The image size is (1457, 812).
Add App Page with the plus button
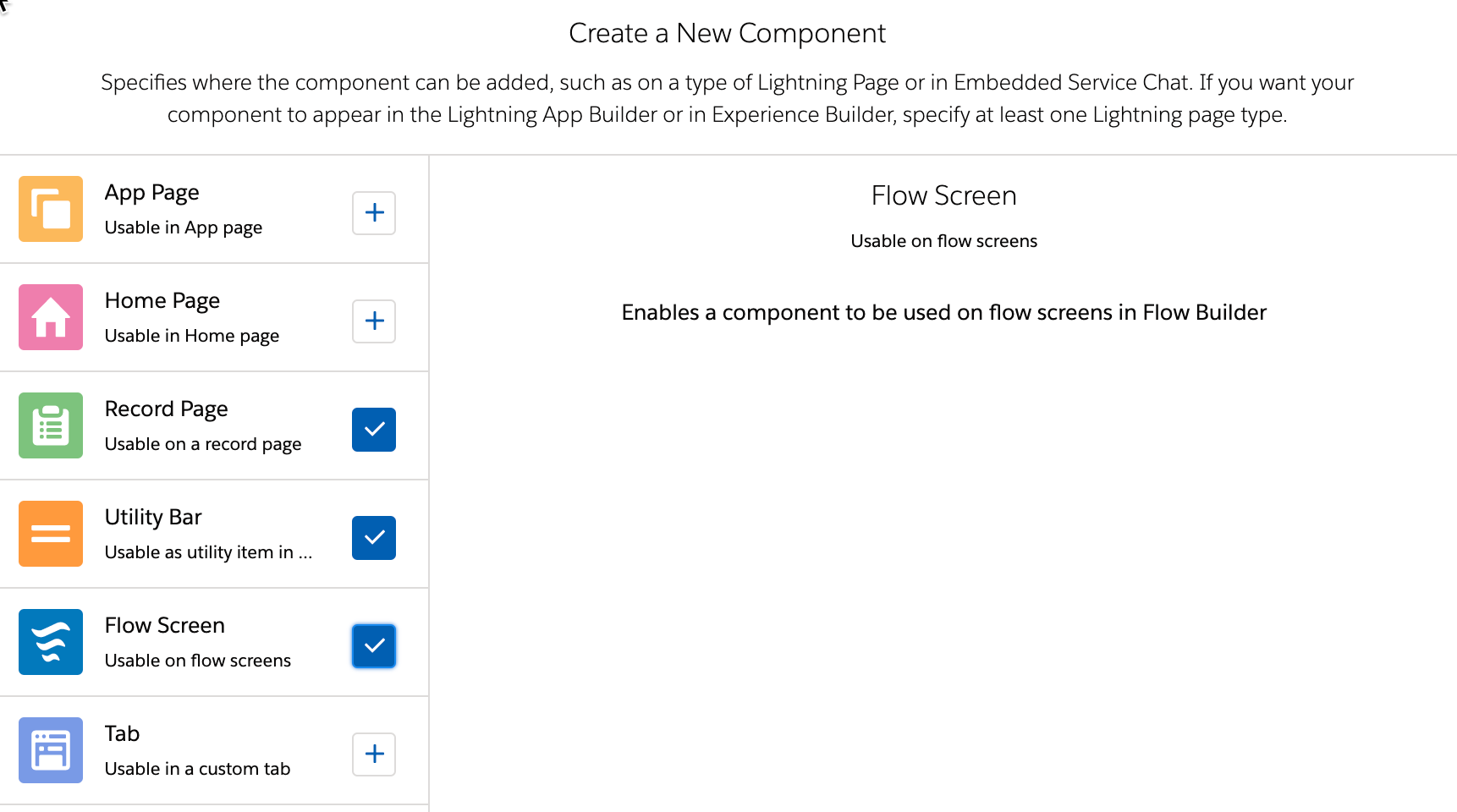(373, 213)
